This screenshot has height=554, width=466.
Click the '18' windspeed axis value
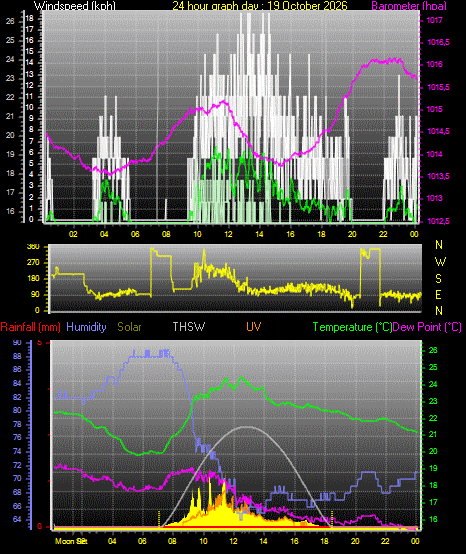[29, 18]
